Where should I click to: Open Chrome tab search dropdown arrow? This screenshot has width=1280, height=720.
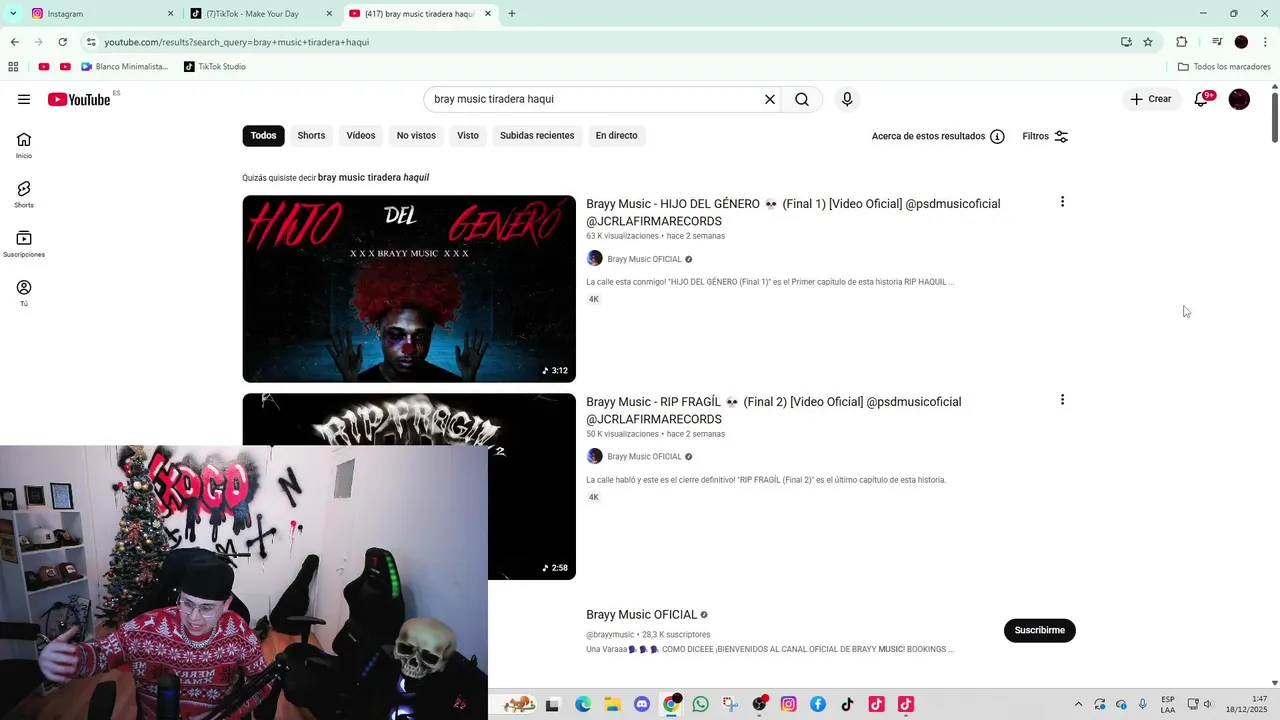[13, 14]
